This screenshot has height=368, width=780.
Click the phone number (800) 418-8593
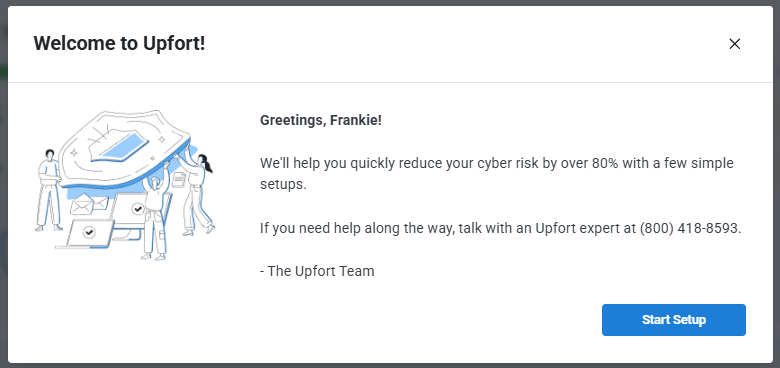689,228
